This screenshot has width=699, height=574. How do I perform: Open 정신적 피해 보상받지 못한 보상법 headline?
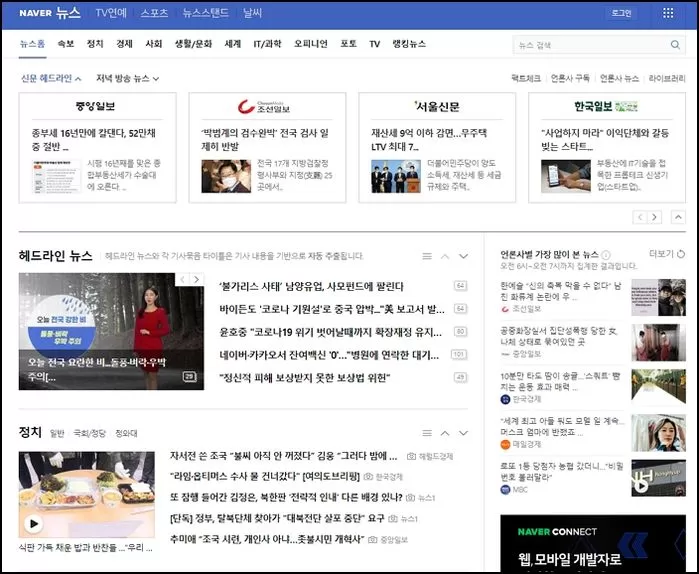(x=304, y=378)
